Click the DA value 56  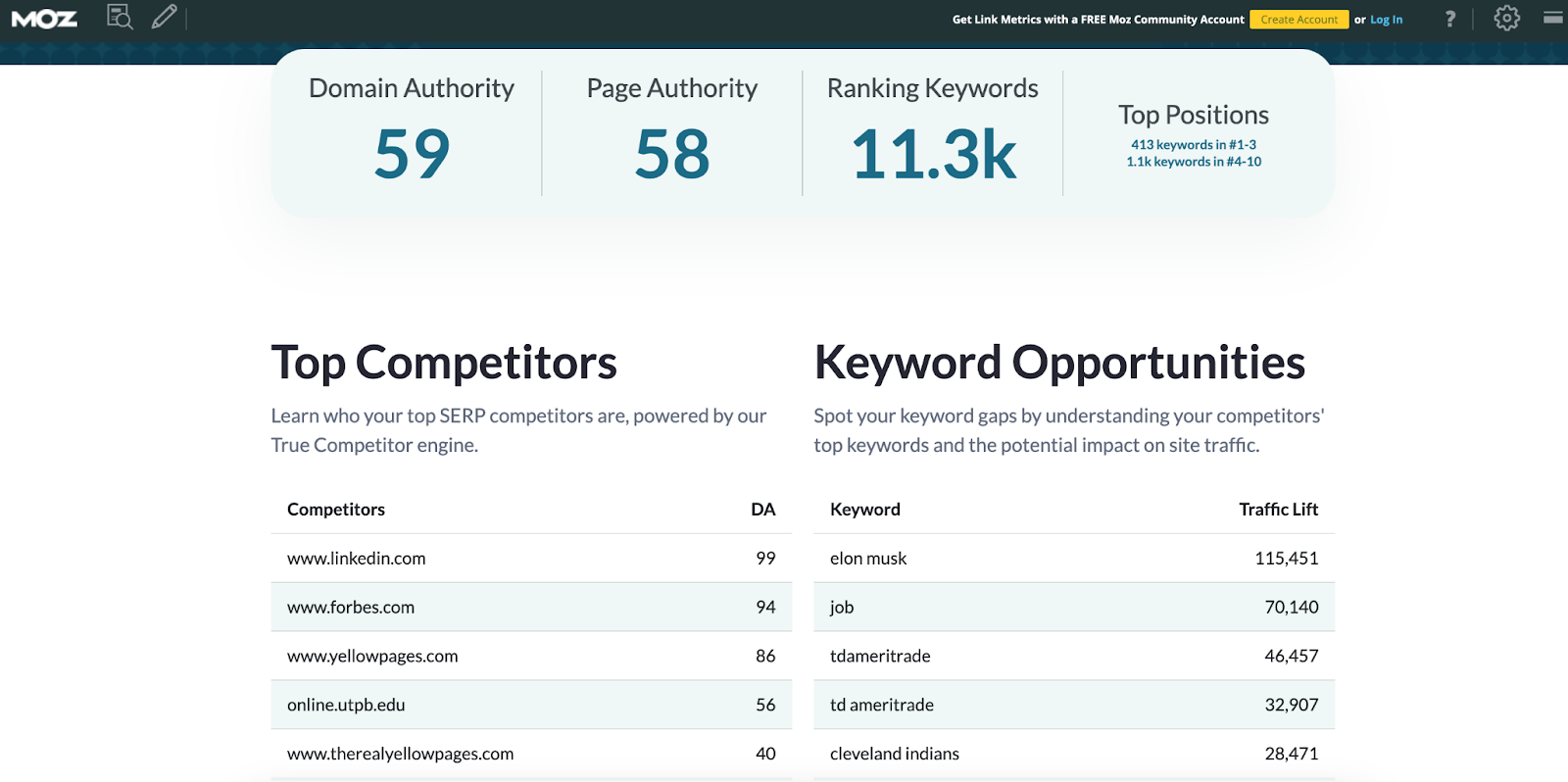click(765, 706)
